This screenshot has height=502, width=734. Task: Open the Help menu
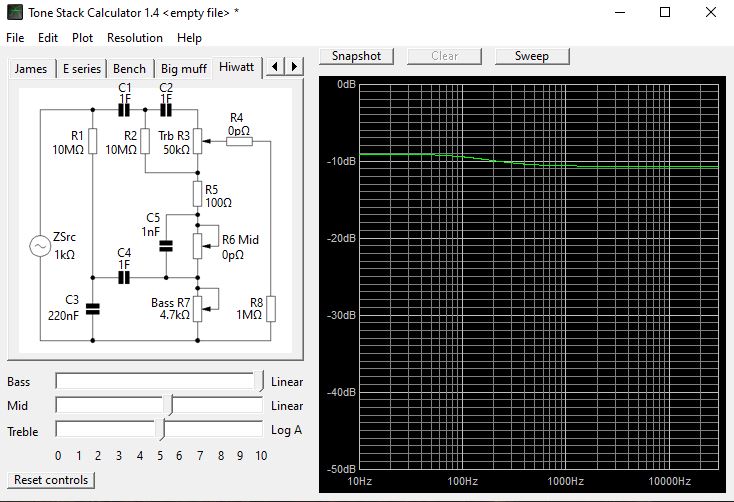click(x=189, y=38)
